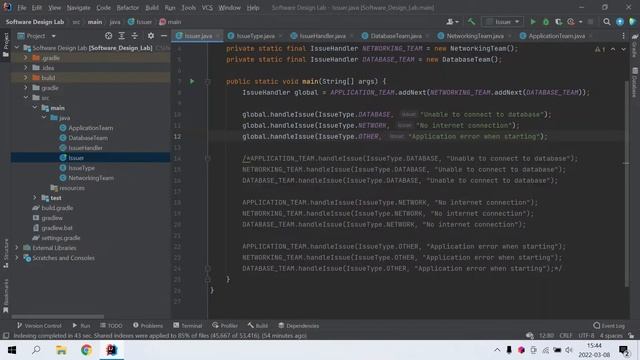Open the Terminal tool window
This screenshot has width=640, height=360.
188,326
